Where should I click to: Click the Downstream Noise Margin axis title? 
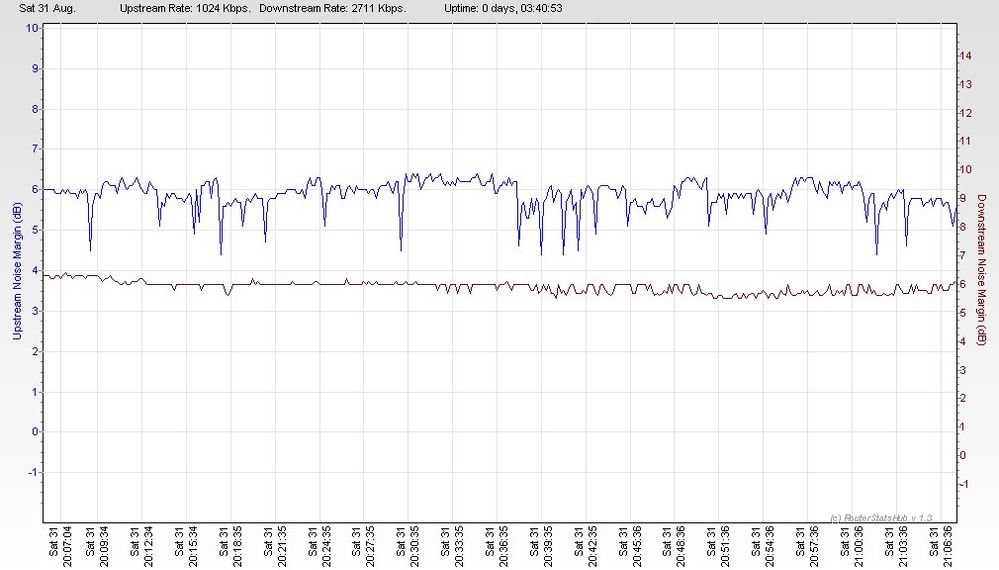coord(981,270)
